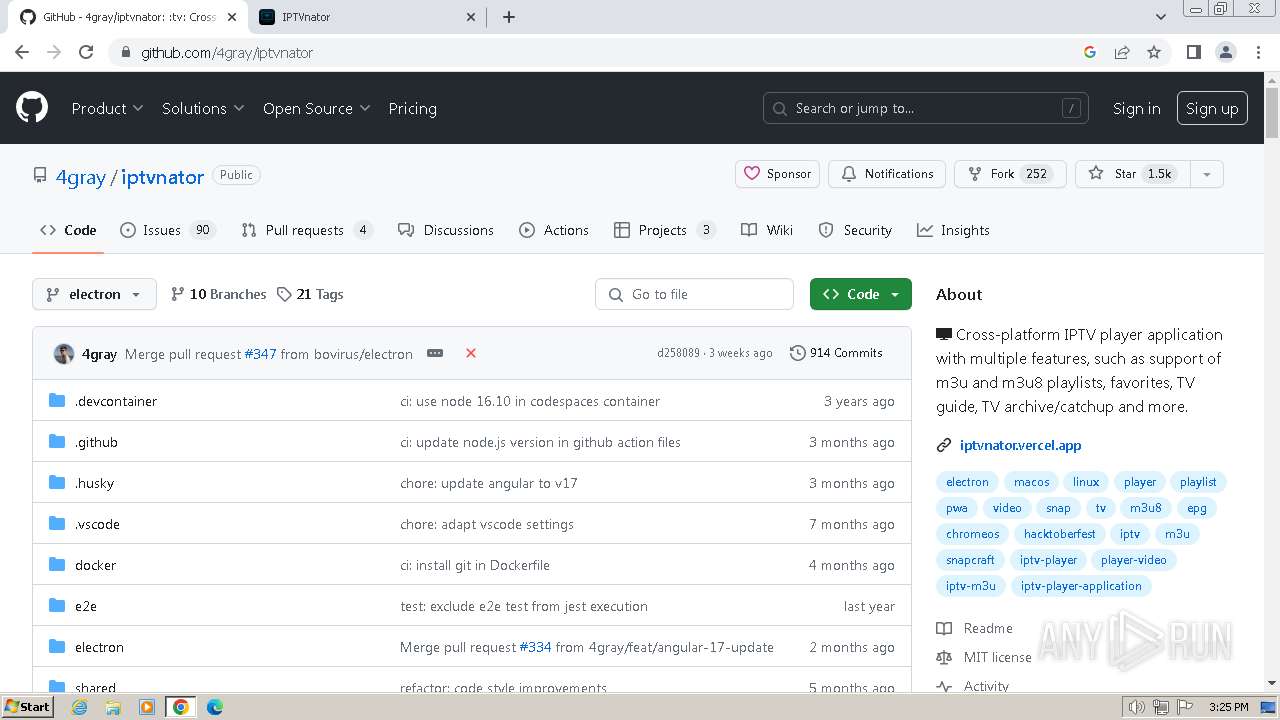Open the .github folder
Viewport: 1280px width, 720px height.
point(96,442)
